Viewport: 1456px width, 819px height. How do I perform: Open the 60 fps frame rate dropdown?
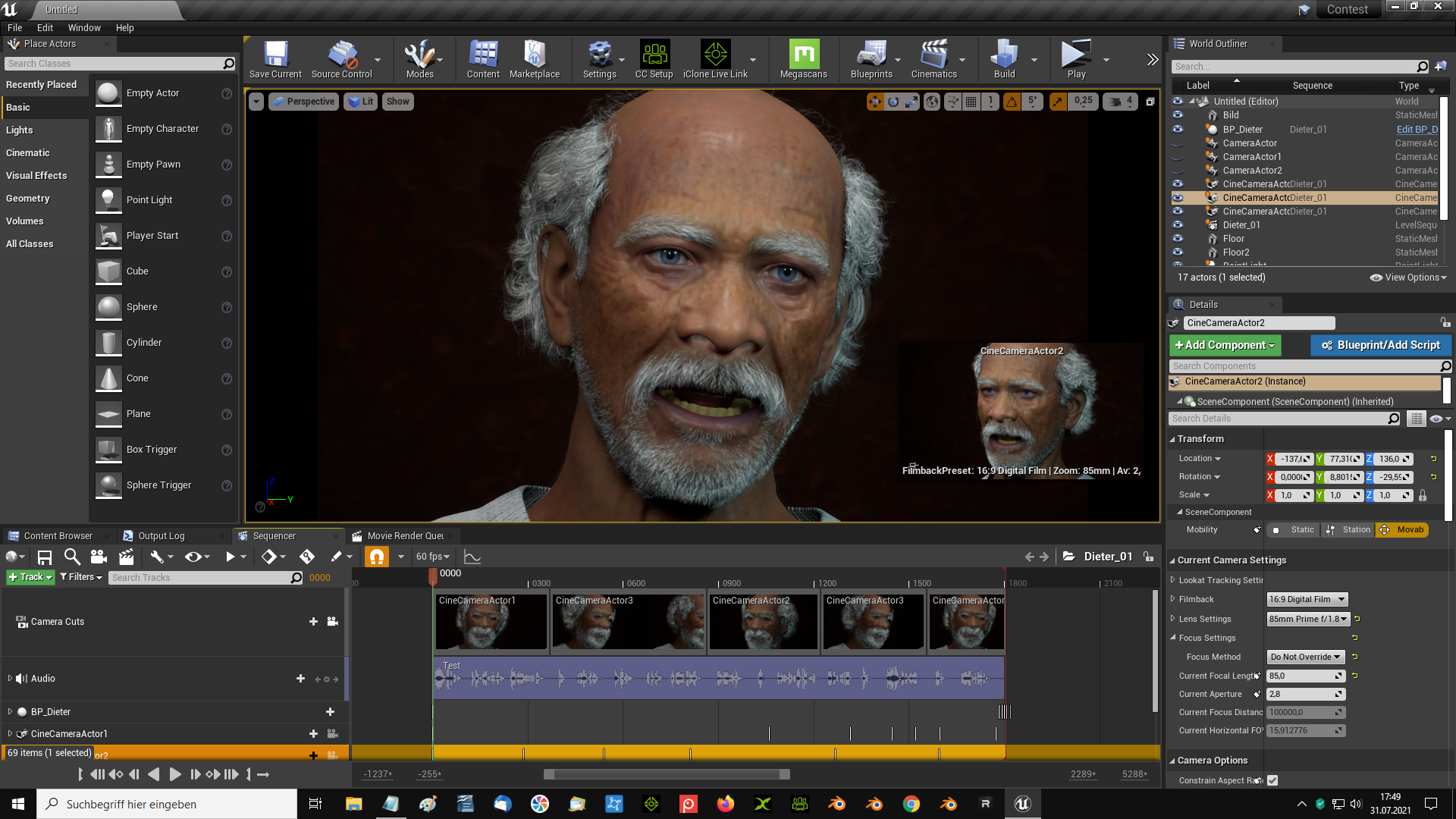click(432, 557)
